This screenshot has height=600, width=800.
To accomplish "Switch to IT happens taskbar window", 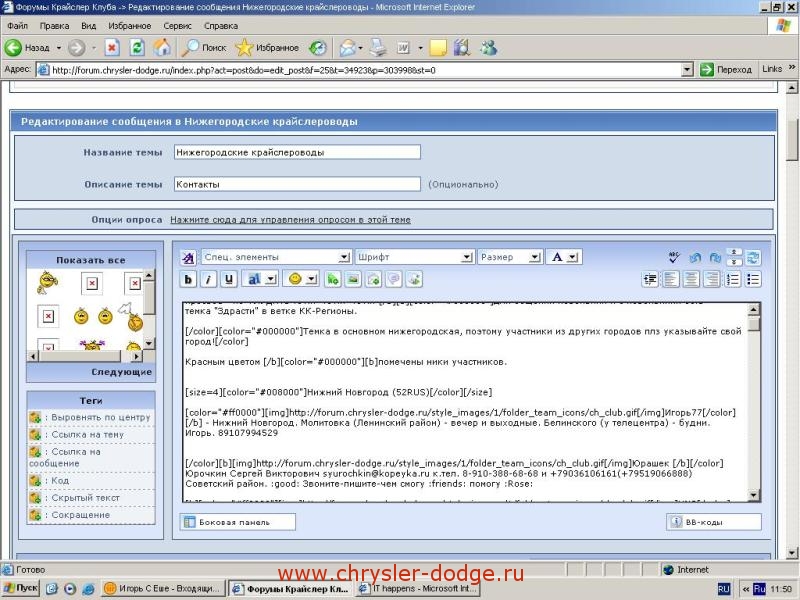I will tap(417, 588).
